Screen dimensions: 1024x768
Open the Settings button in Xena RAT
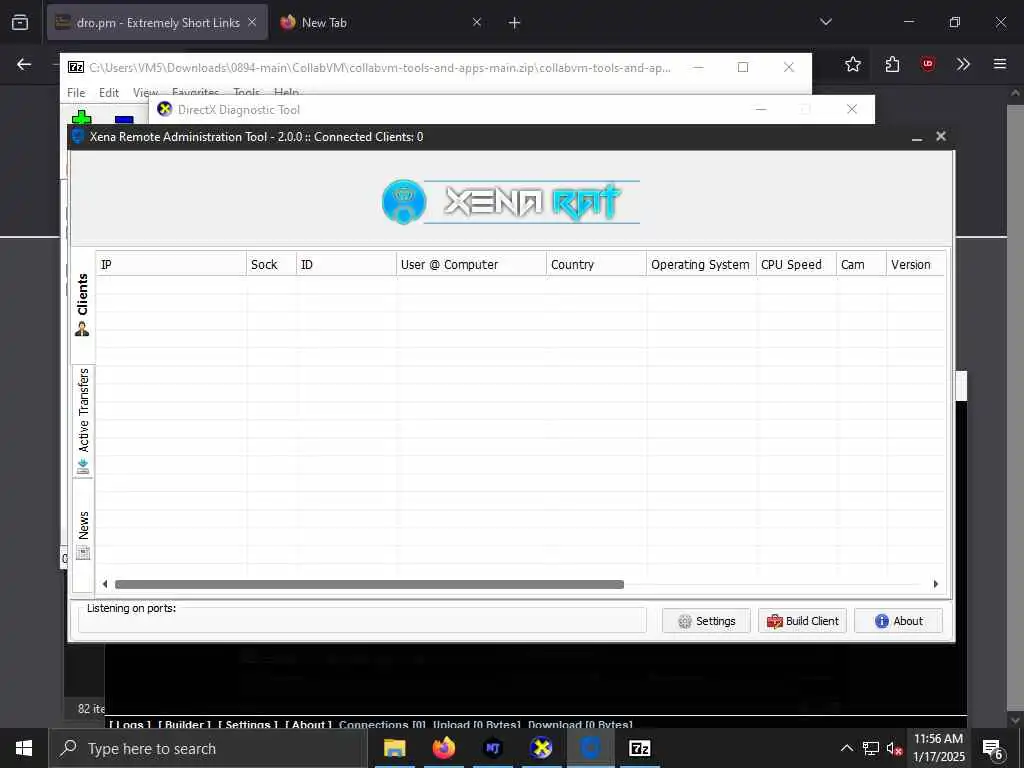click(706, 621)
